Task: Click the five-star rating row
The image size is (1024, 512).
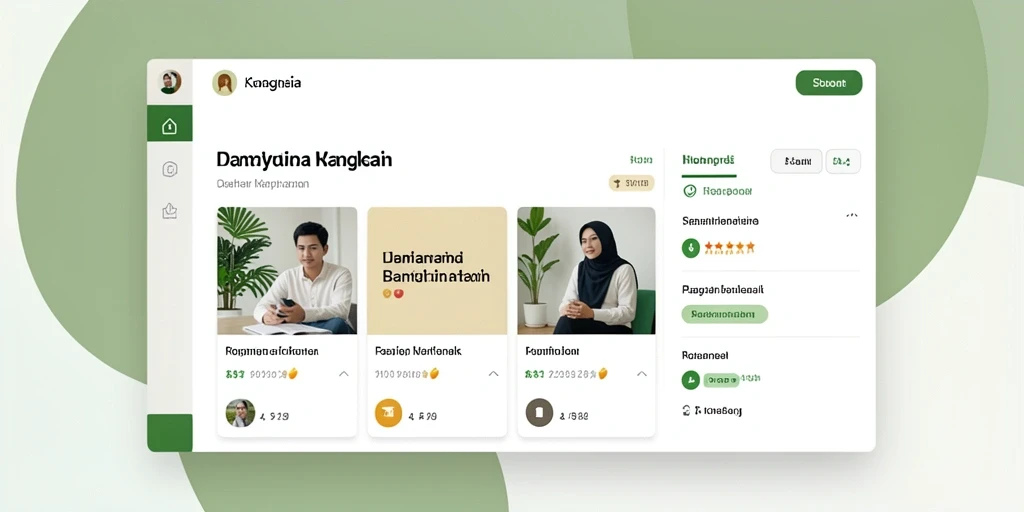Action: point(729,248)
